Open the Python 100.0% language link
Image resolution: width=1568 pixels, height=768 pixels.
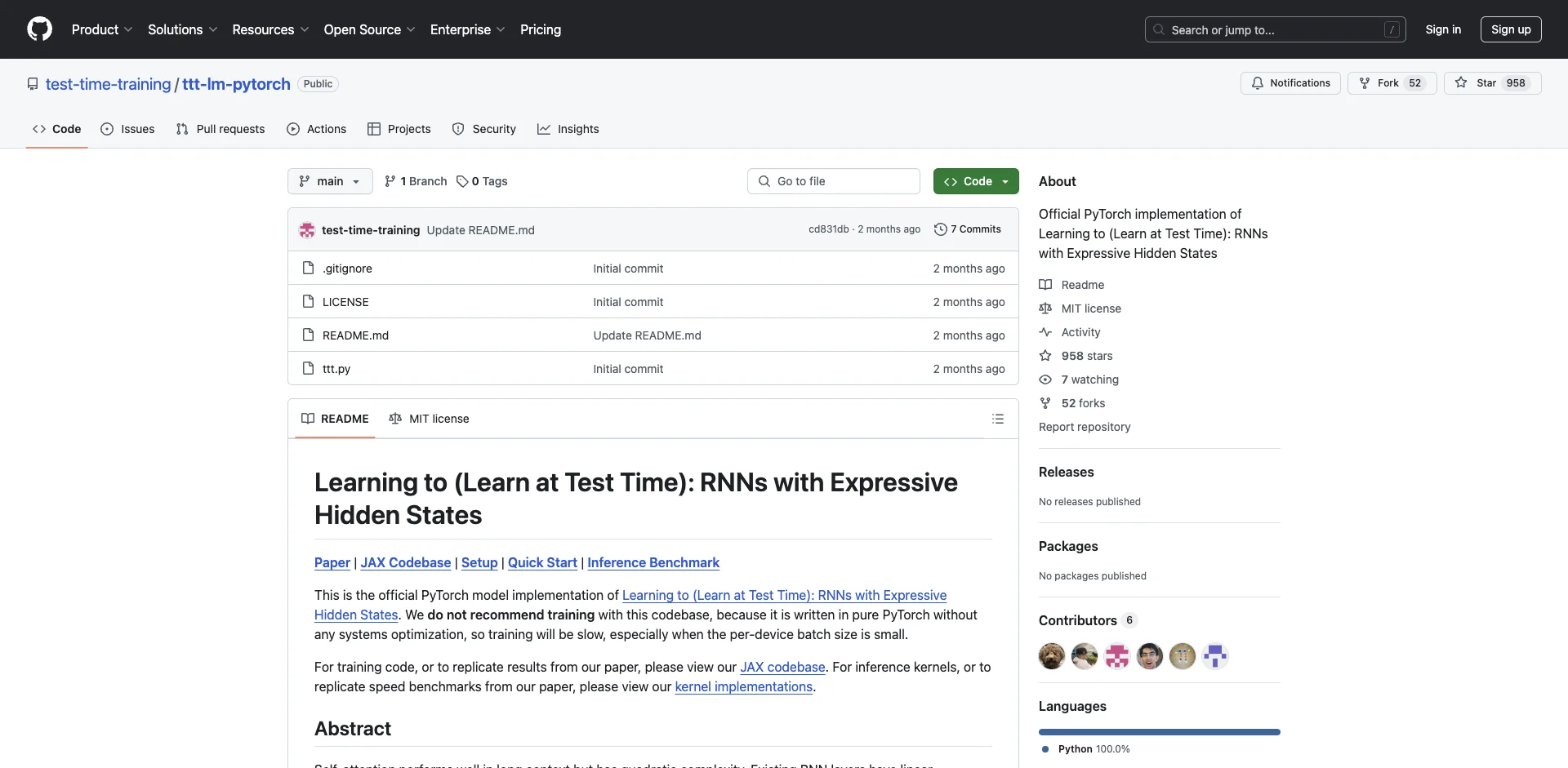click(1086, 749)
